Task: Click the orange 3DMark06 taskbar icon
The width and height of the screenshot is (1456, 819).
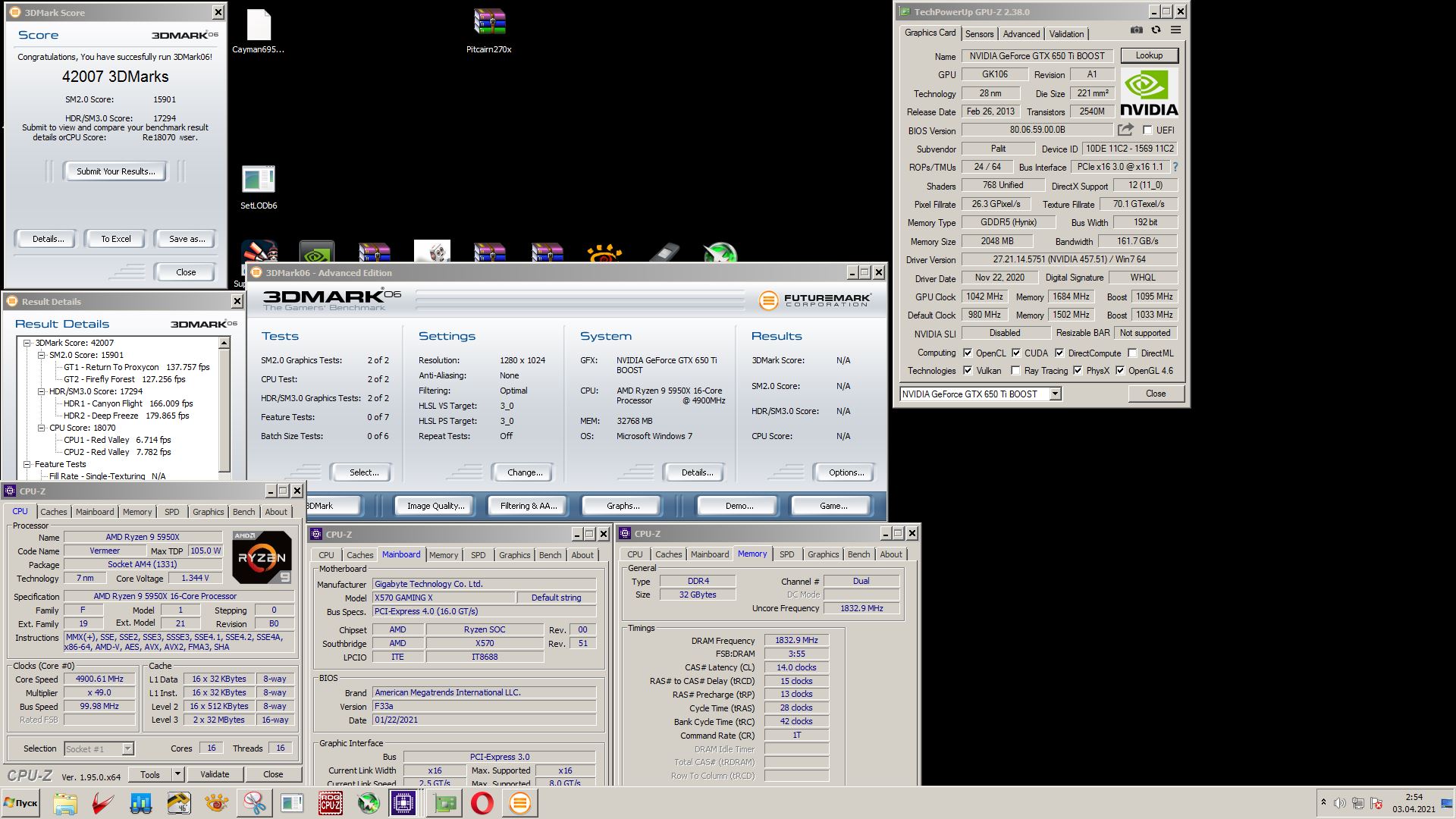Action: click(x=520, y=803)
